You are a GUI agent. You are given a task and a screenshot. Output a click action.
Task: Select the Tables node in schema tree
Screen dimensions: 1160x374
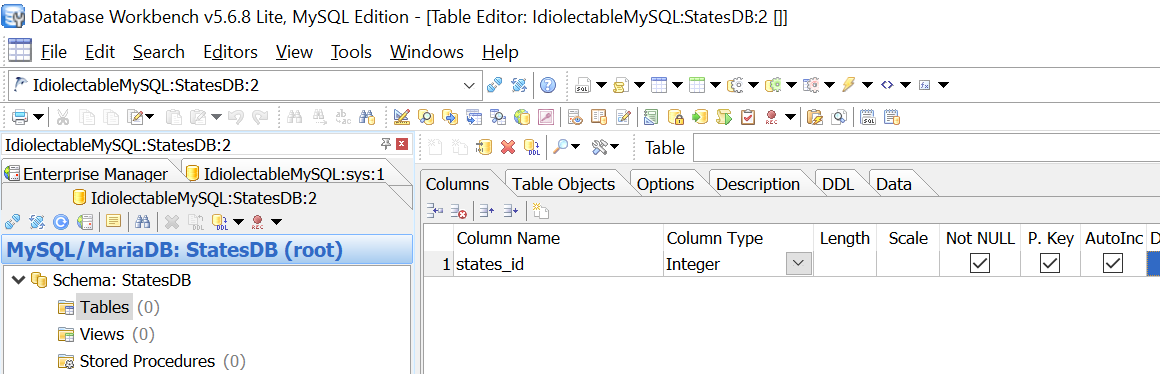tap(104, 307)
